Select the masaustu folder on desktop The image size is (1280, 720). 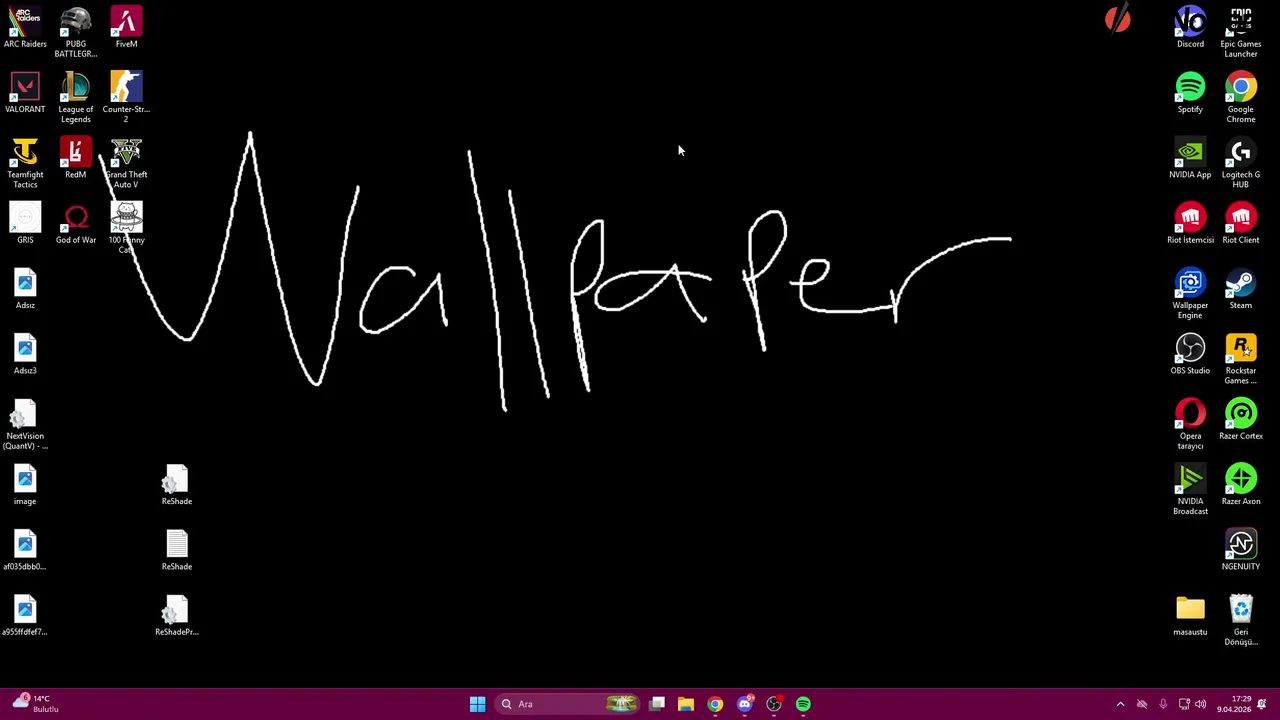click(x=1190, y=615)
